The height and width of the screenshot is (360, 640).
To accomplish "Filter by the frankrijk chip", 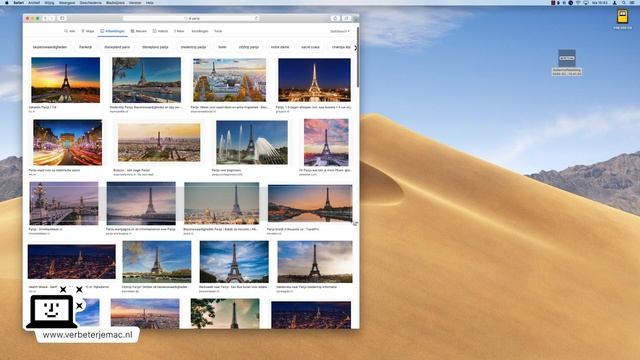I will coord(85,47).
